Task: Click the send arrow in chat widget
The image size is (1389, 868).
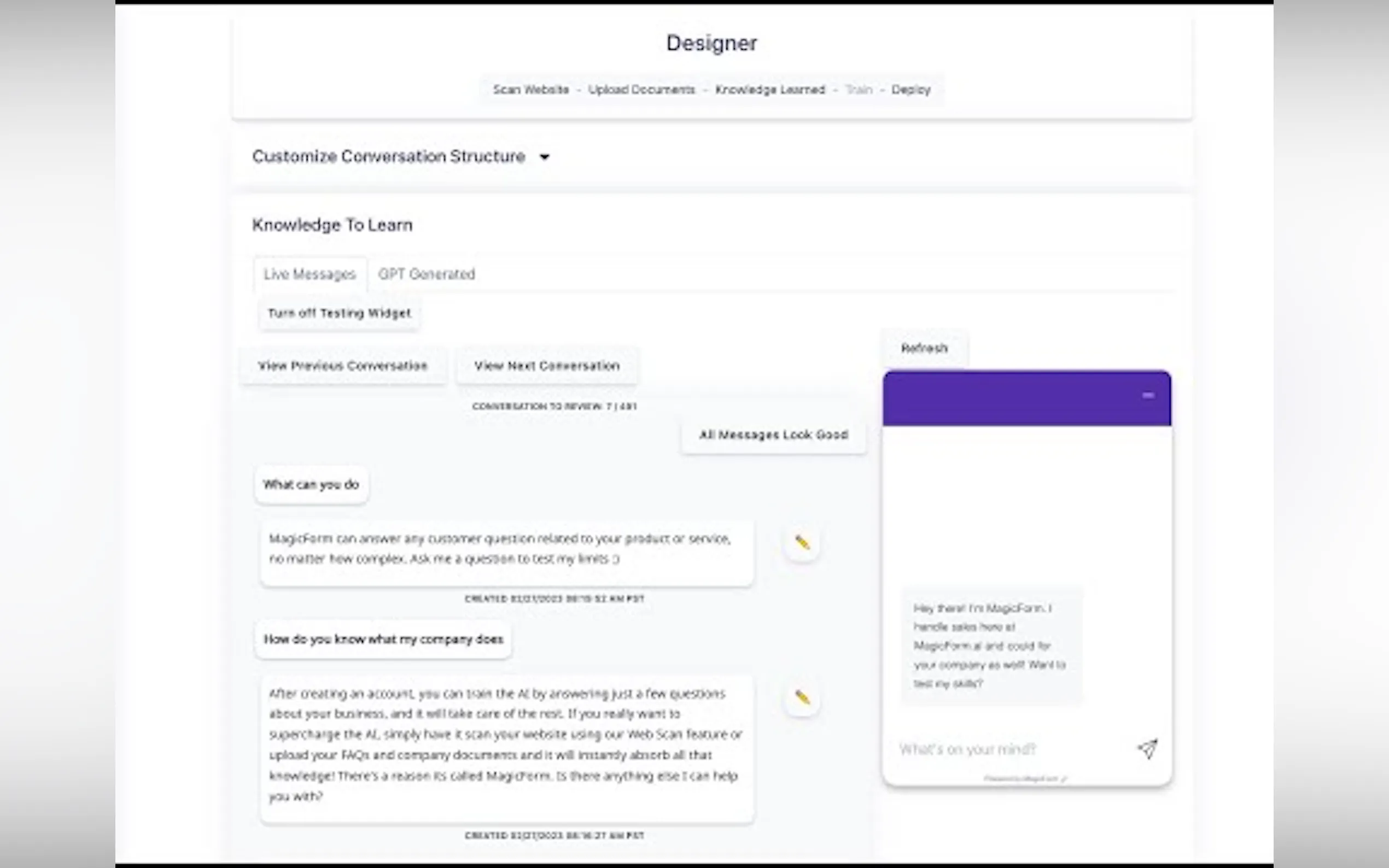Action: pos(1147,749)
